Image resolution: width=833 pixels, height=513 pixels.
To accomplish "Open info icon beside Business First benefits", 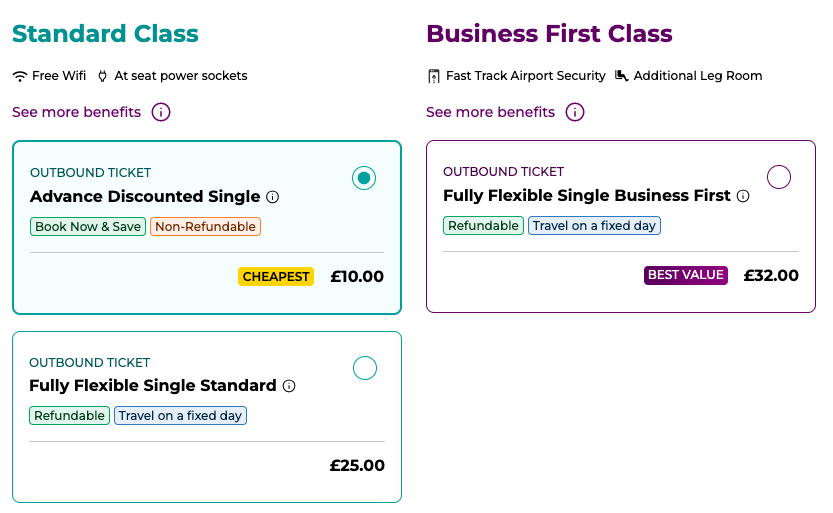I will point(575,112).
